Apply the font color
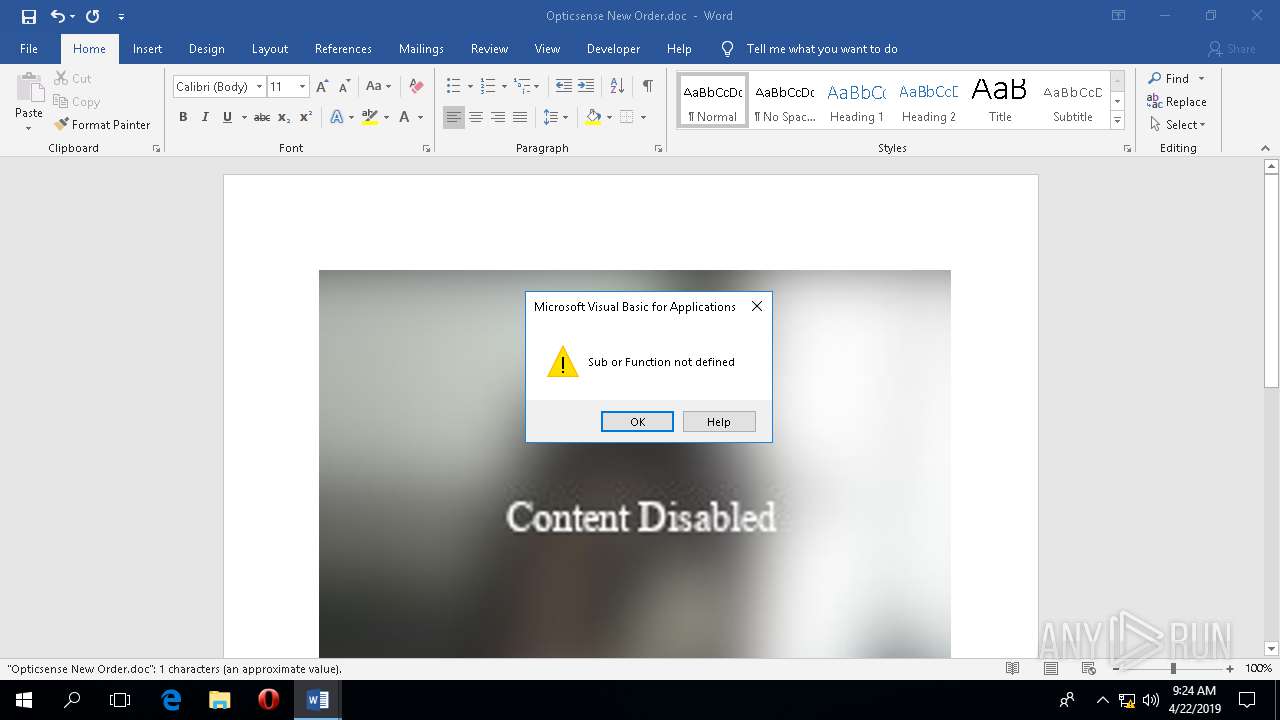The width and height of the screenshot is (1280, 720). [x=404, y=117]
